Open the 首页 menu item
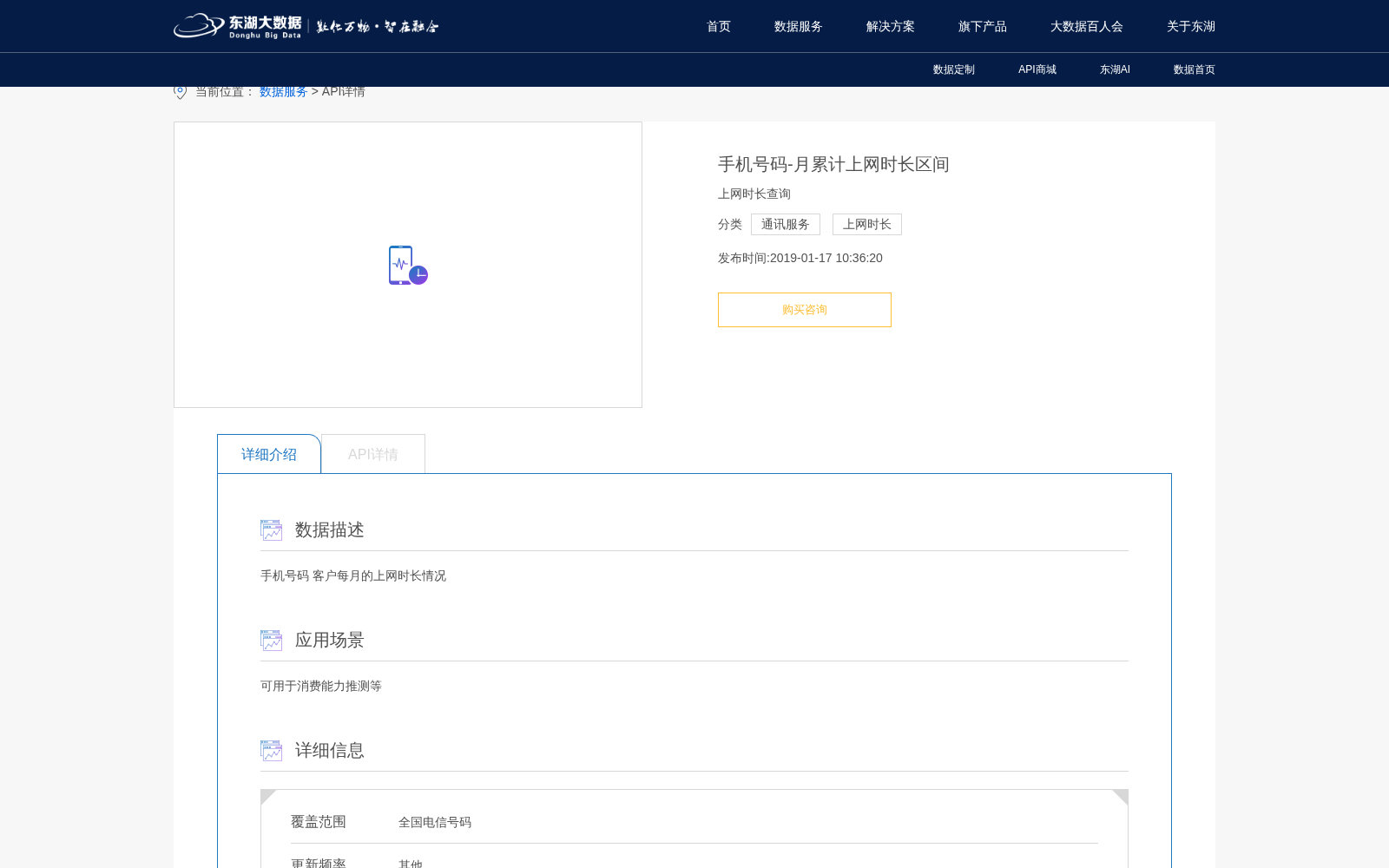 [x=719, y=27]
